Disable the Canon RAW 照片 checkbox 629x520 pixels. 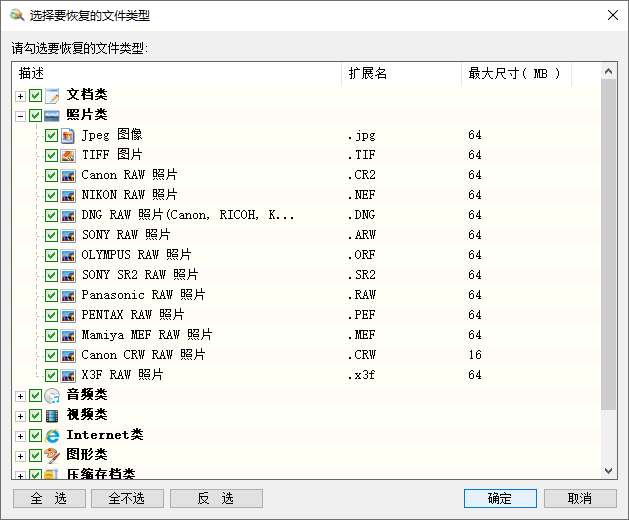point(51,175)
